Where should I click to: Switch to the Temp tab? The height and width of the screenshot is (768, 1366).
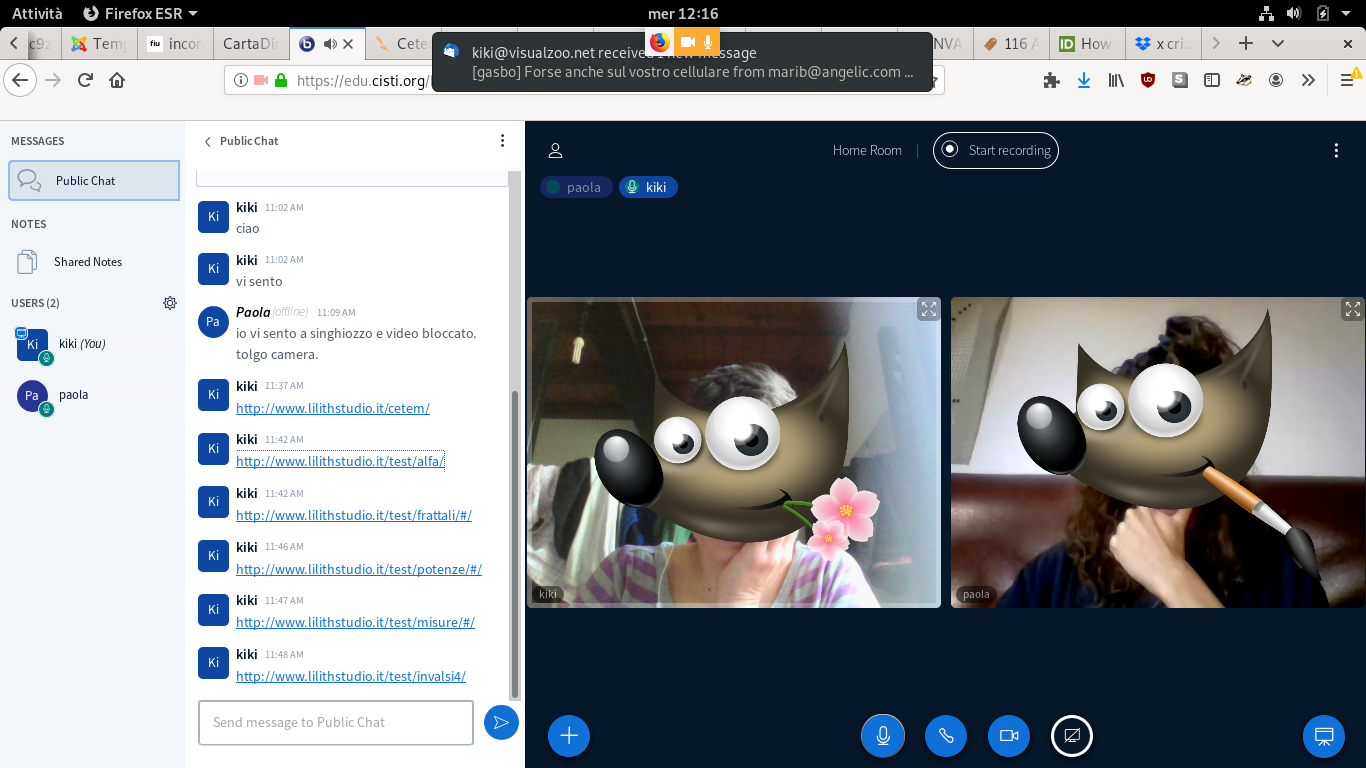click(x=100, y=44)
